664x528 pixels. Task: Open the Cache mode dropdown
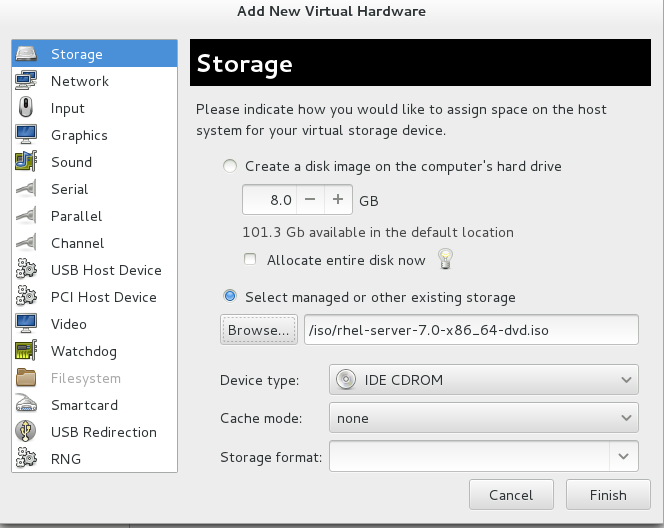pyautogui.click(x=484, y=418)
